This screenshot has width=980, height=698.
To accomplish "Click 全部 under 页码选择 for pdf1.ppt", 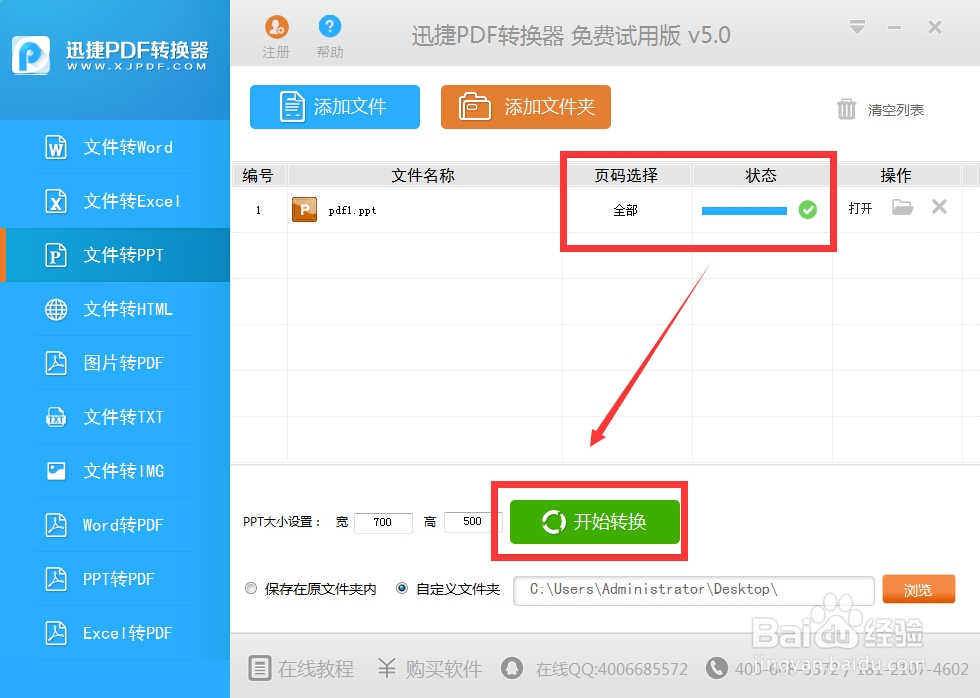I will (x=627, y=210).
